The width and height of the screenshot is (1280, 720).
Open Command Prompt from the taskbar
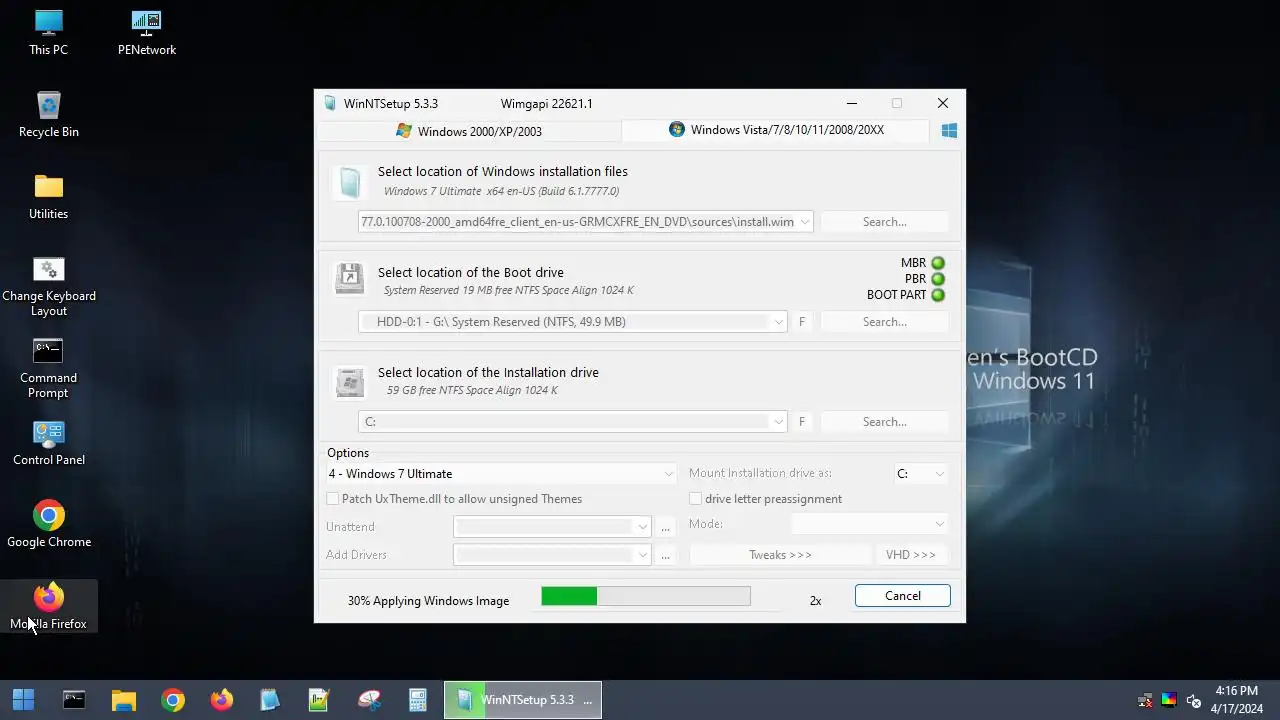74,700
